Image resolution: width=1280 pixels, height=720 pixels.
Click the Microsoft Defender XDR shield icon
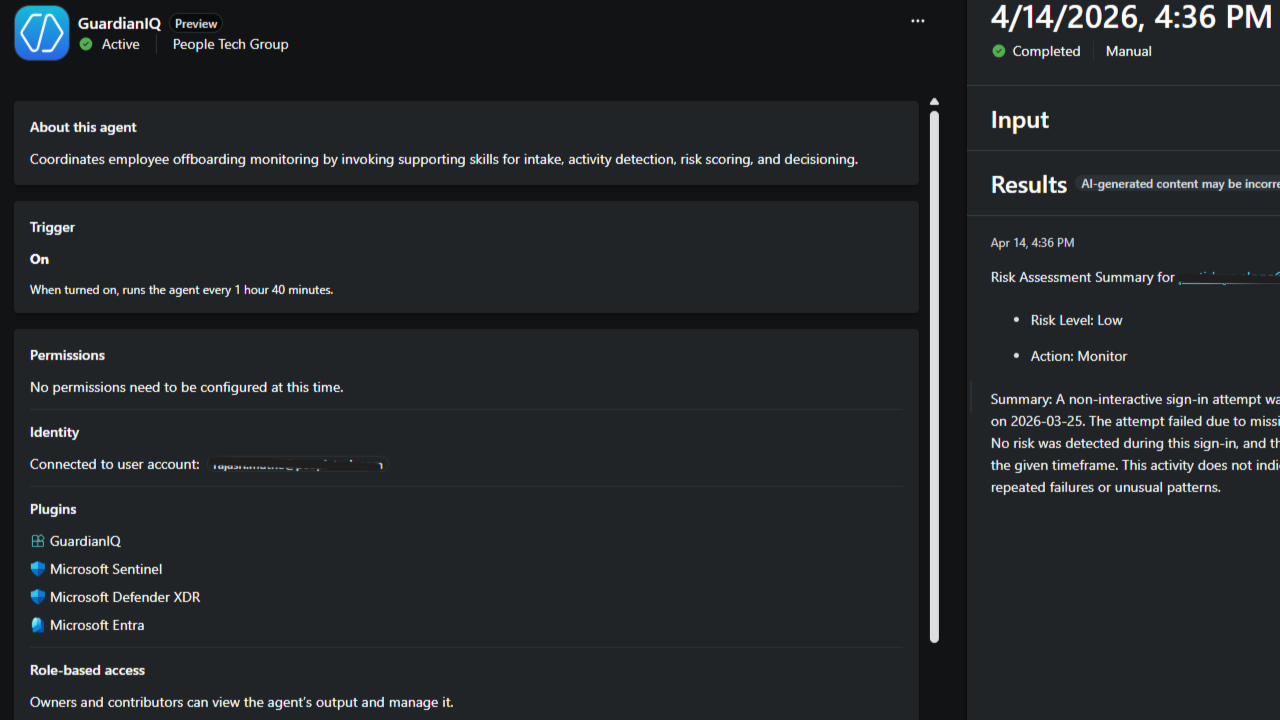pyautogui.click(x=38, y=597)
